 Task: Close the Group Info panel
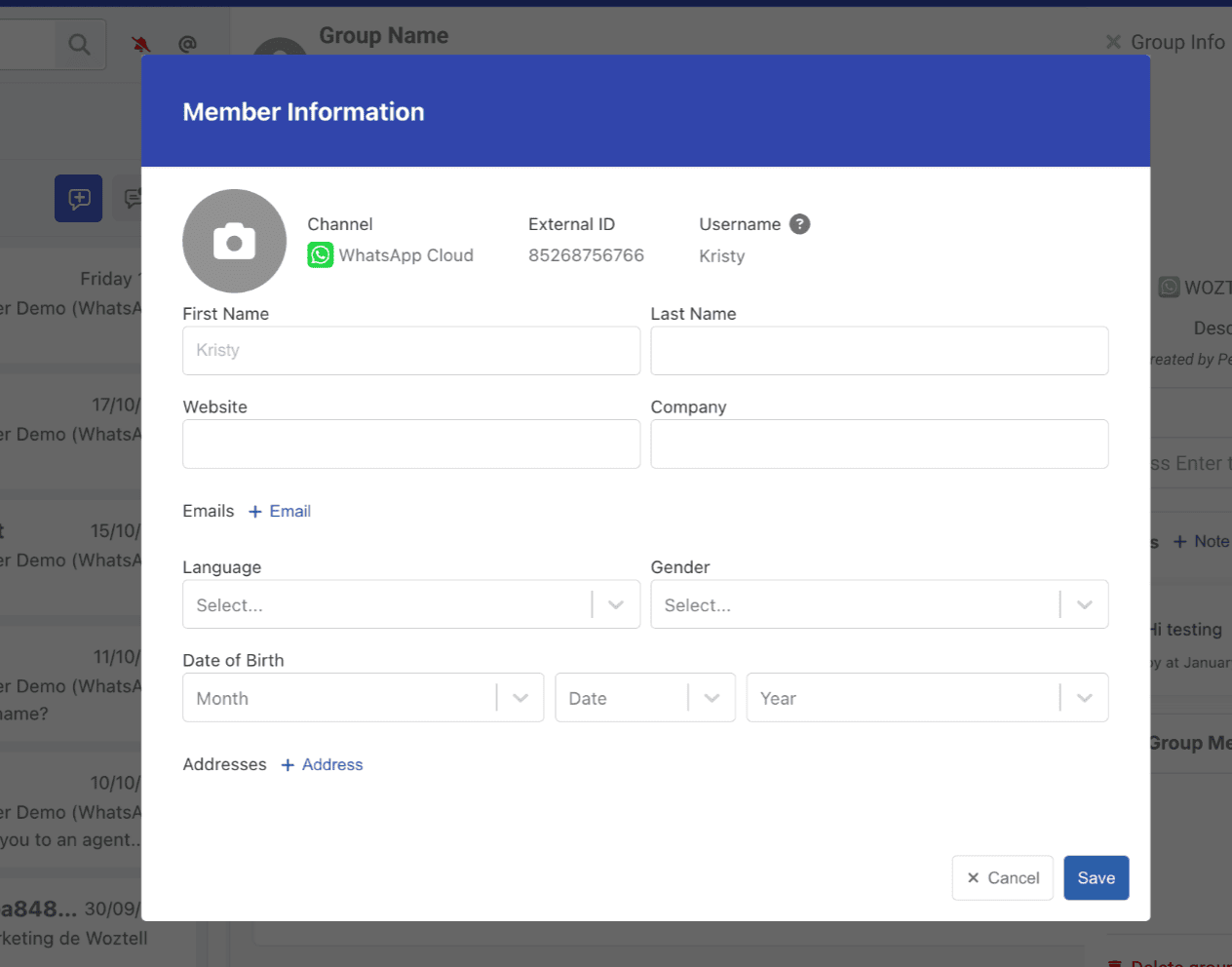point(1113,42)
